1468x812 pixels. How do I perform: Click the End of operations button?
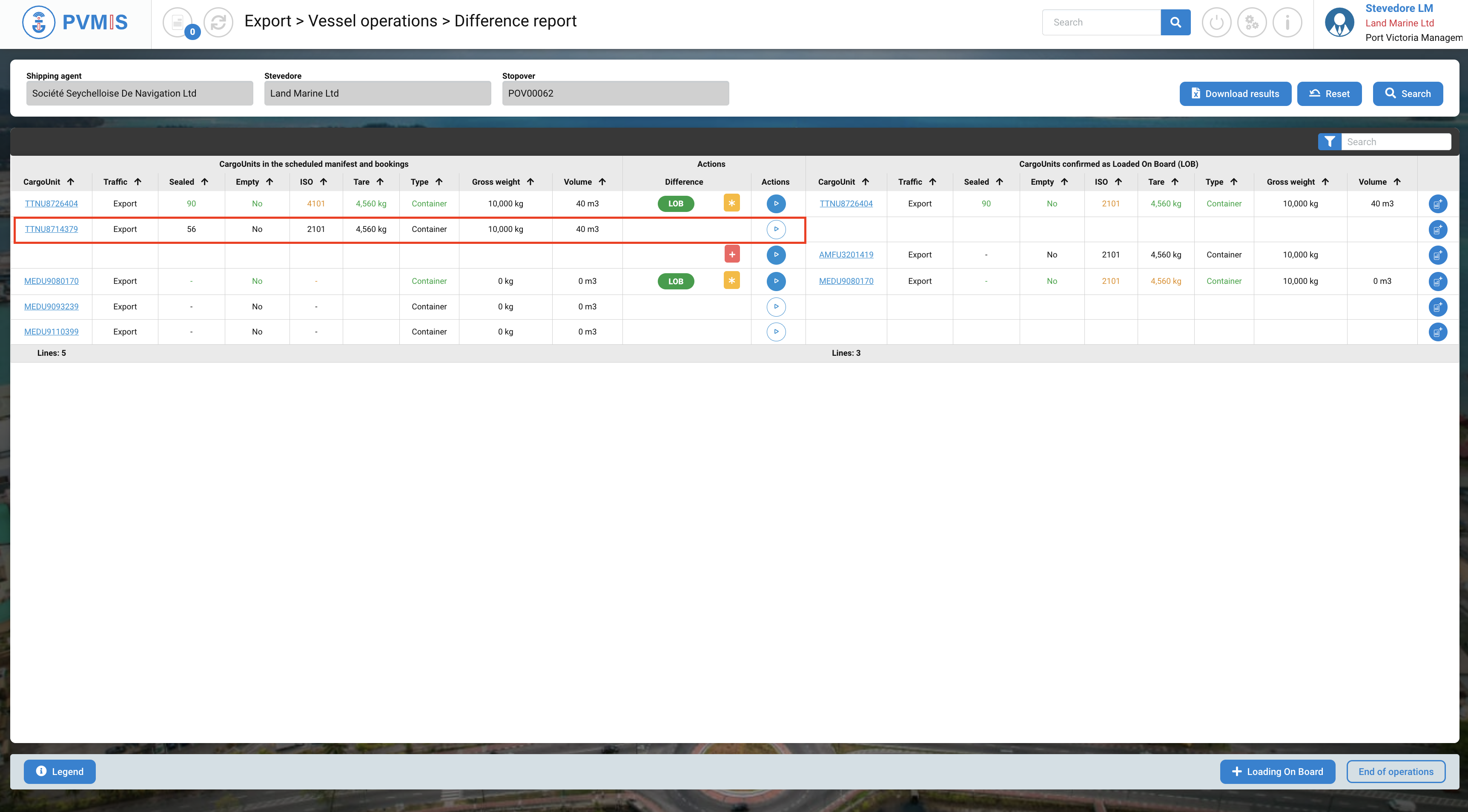tap(1395, 772)
